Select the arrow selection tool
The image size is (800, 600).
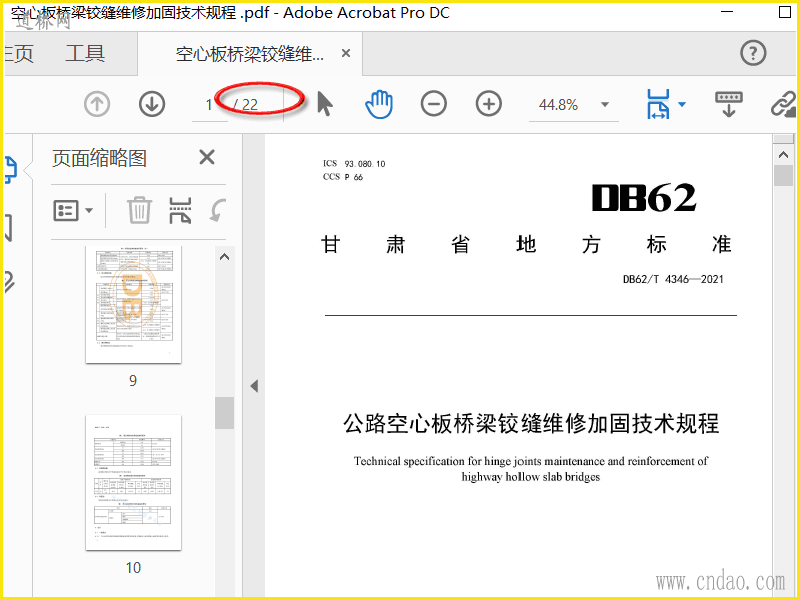pyautogui.click(x=324, y=104)
